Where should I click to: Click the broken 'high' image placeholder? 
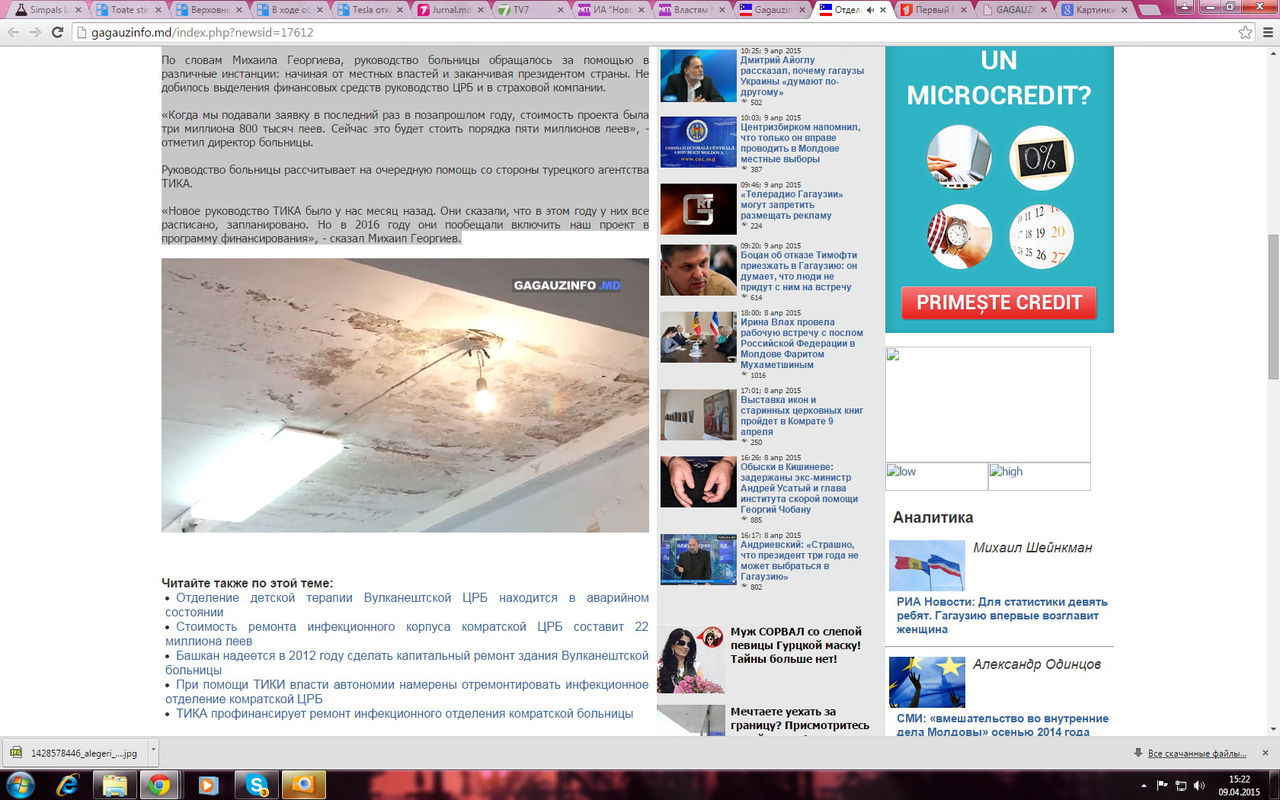1039,476
